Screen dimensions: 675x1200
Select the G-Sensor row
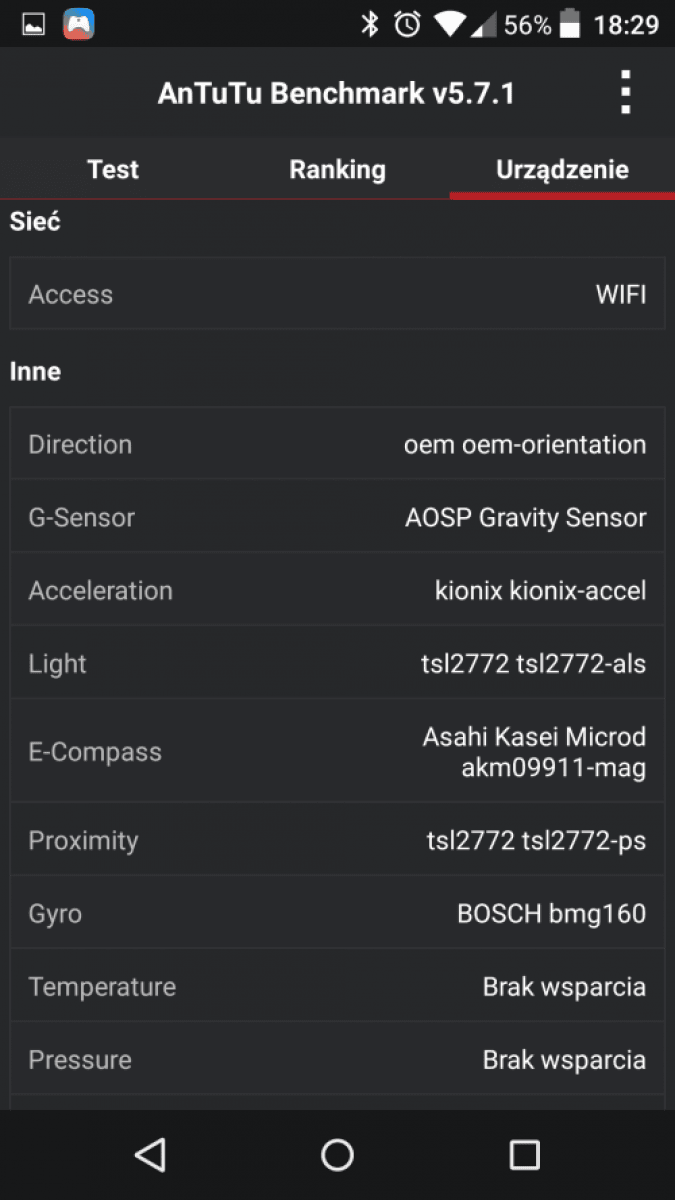click(x=337, y=517)
